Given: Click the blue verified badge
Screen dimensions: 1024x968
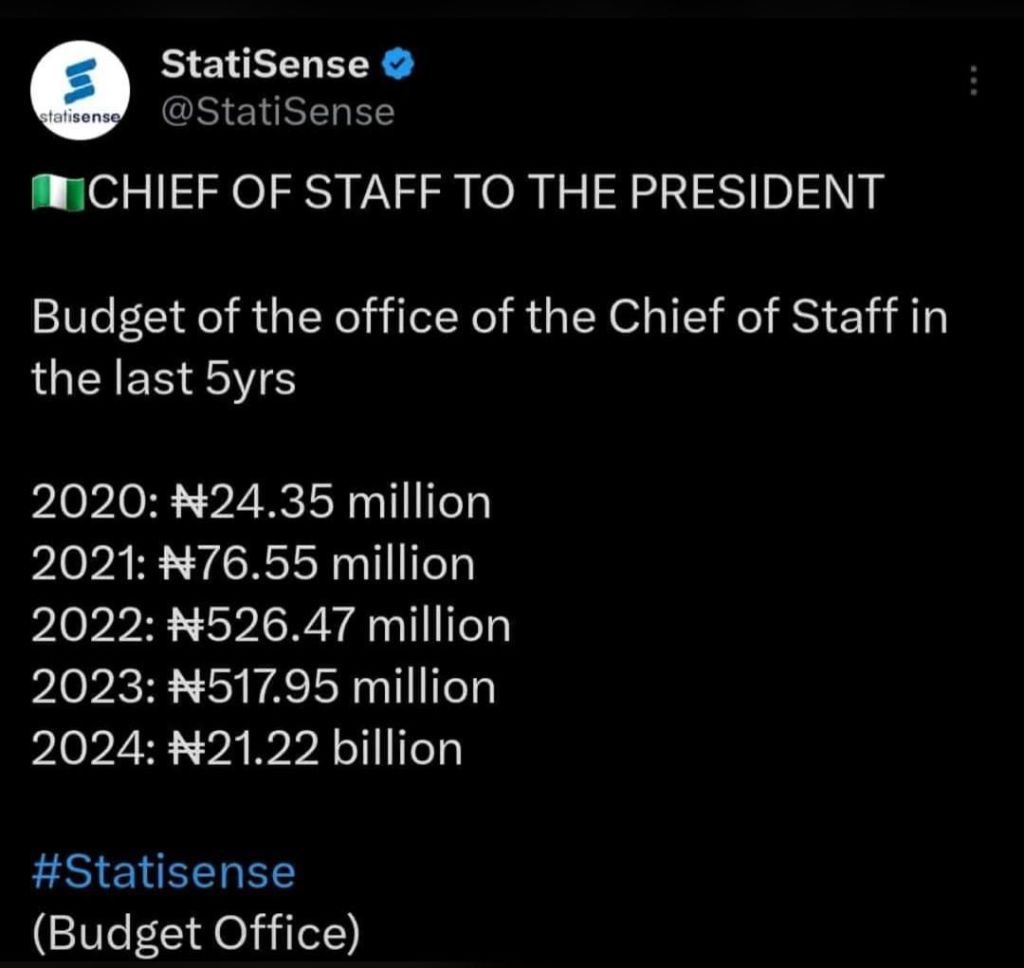Looking at the screenshot, I should [399, 65].
